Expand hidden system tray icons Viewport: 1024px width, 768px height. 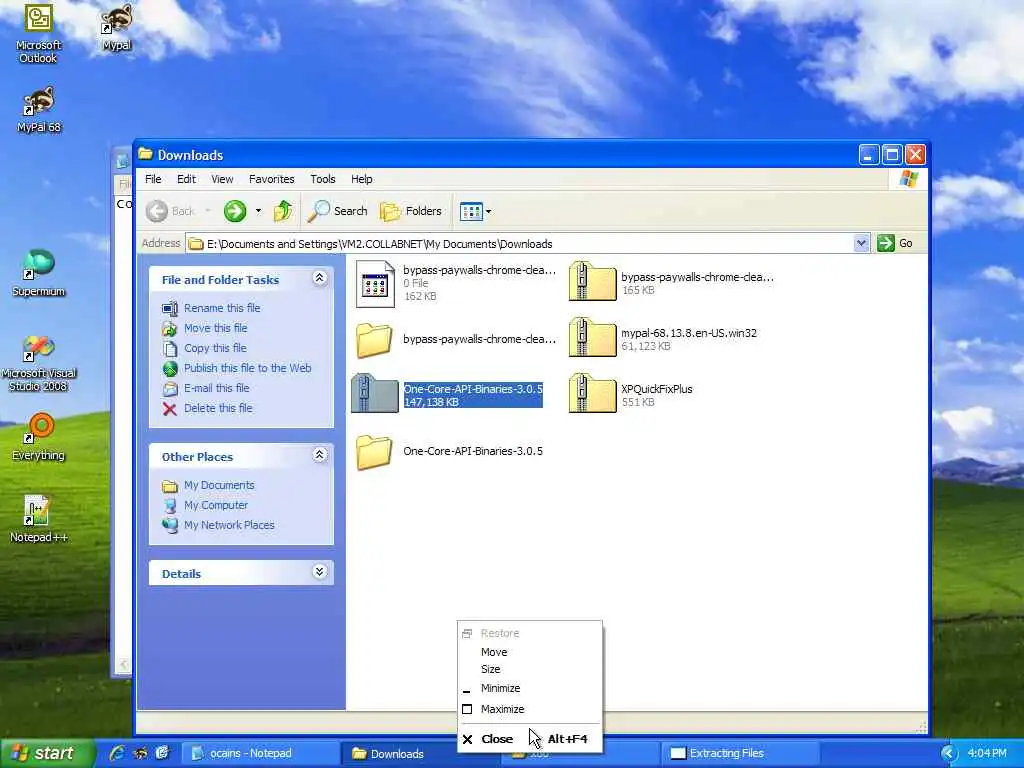949,754
